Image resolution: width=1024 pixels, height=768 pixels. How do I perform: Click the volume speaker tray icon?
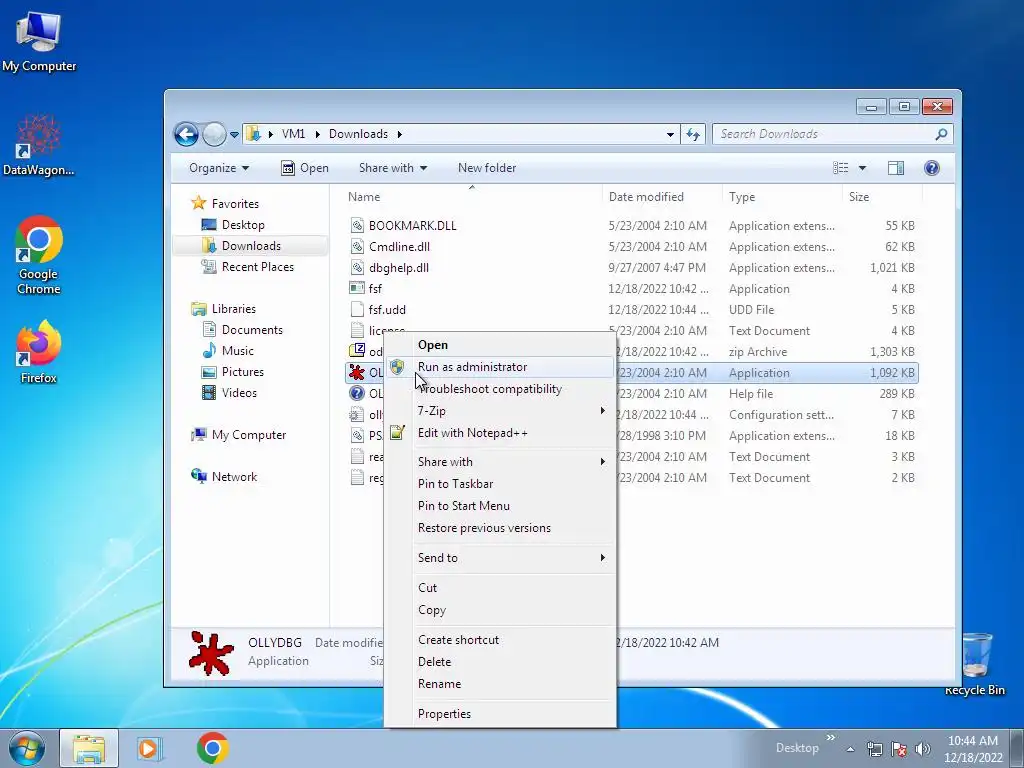coord(923,749)
